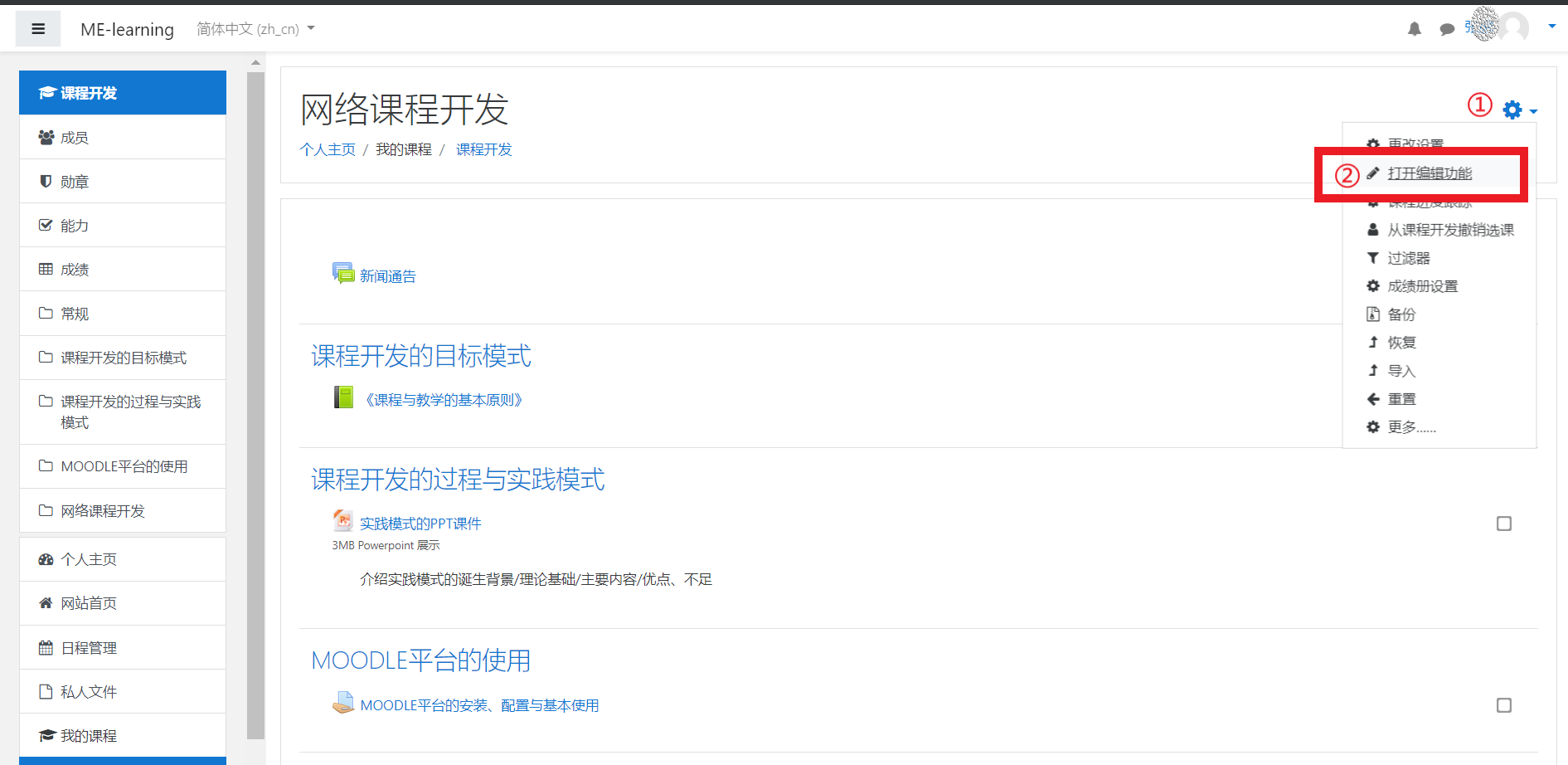
Task: Open the 个人主页 breadcrumb link
Action: (x=327, y=149)
